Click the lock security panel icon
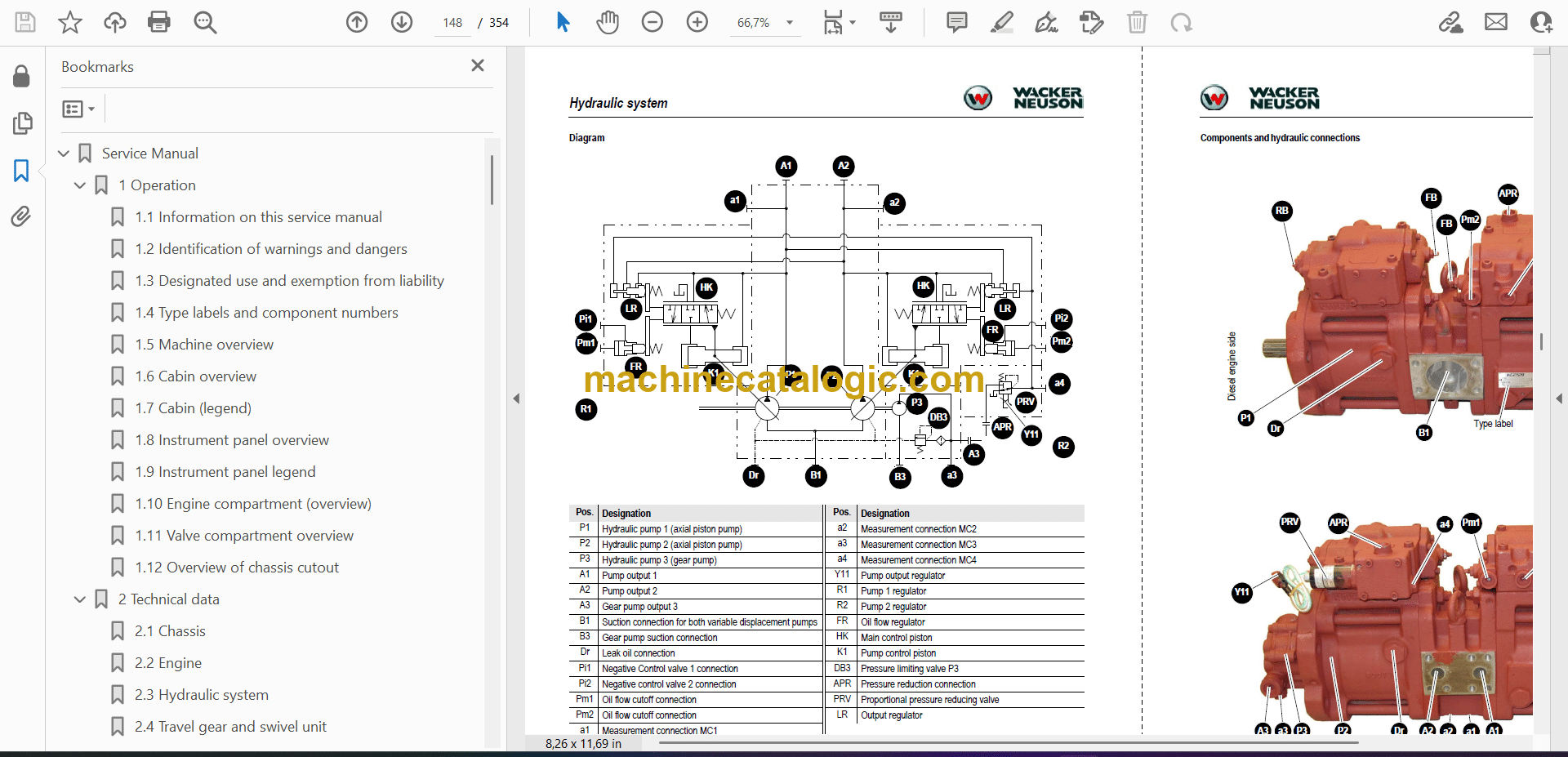The height and width of the screenshot is (757, 1568). tap(22, 76)
